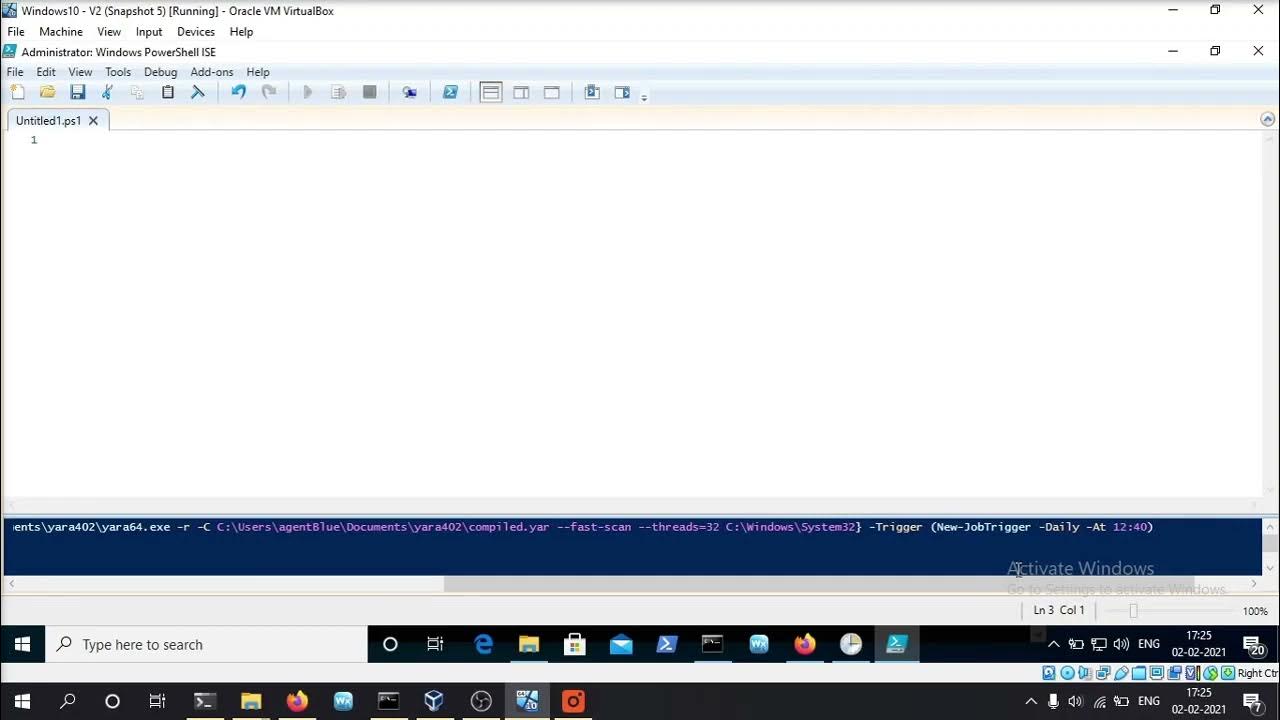Open the VirtualBox Machine menu
Viewport: 1280px width, 720px height.
point(61,32)
